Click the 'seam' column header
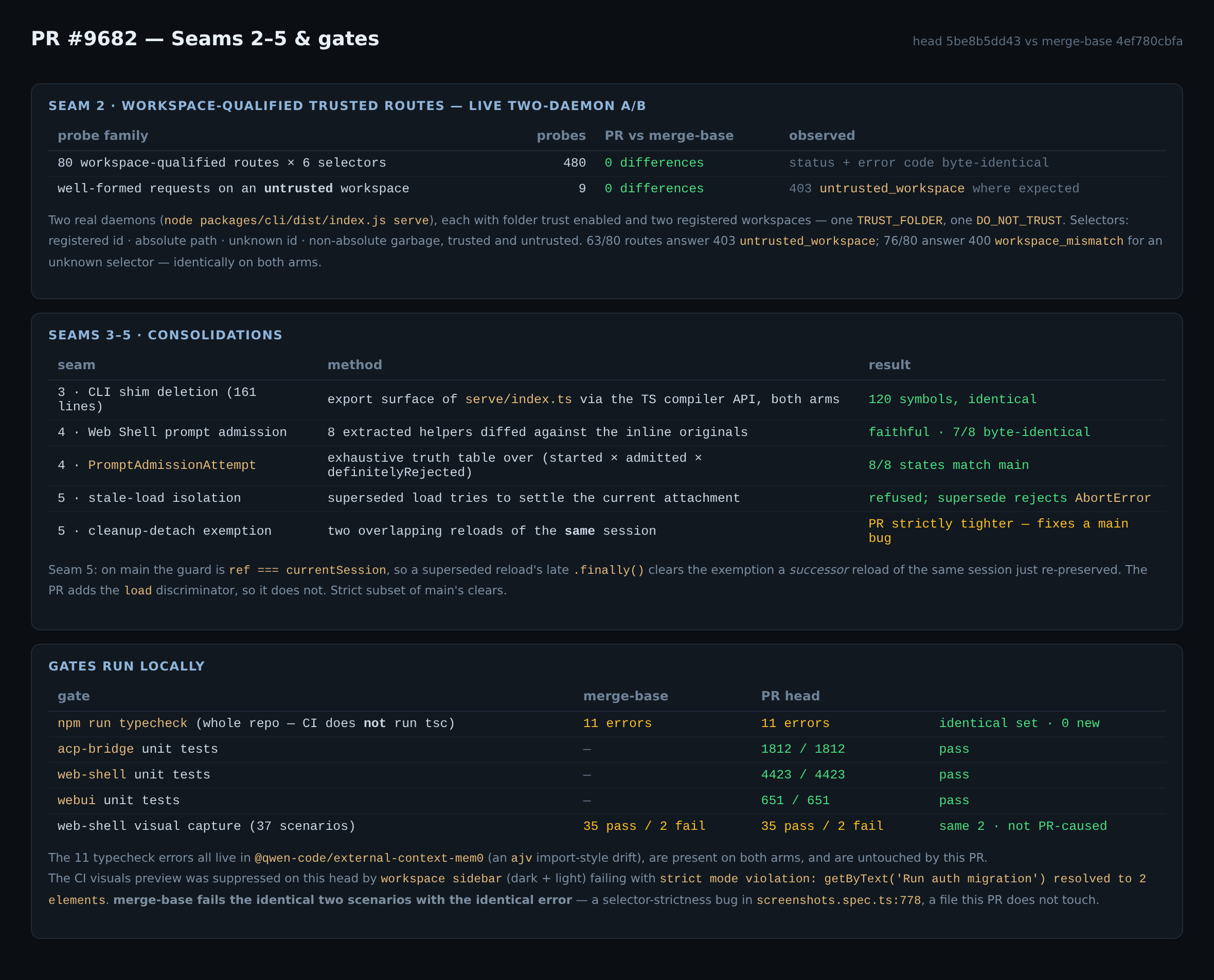The width and height of the screenshot is (1214, 980). [x=76, y=365]
